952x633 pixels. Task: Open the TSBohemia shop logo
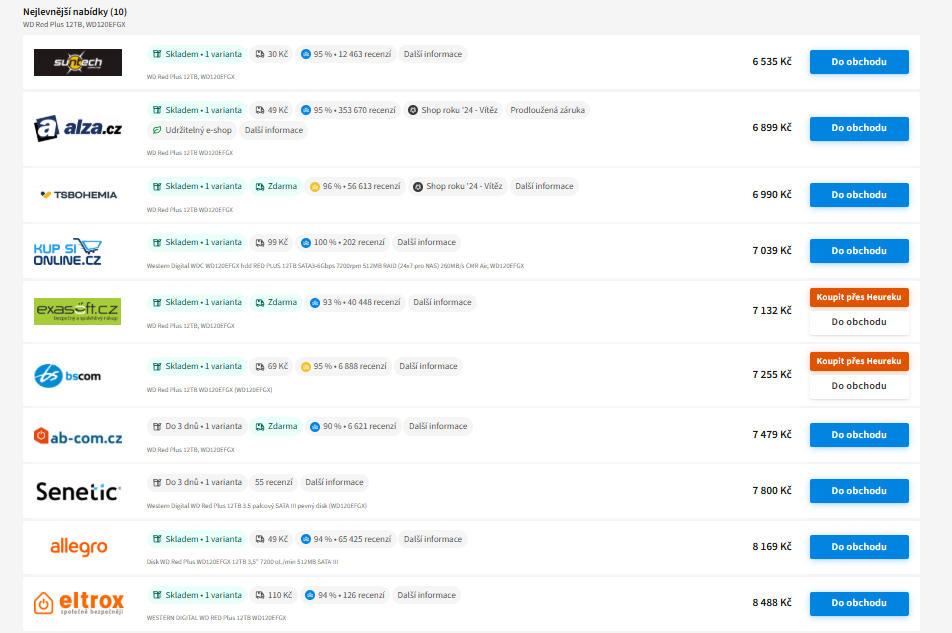click(x=78, y=195)
